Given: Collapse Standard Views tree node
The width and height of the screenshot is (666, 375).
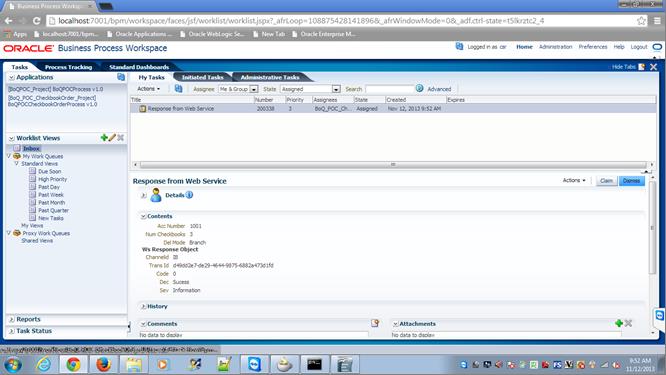Looking at the screenshot, I should [16, 164].
